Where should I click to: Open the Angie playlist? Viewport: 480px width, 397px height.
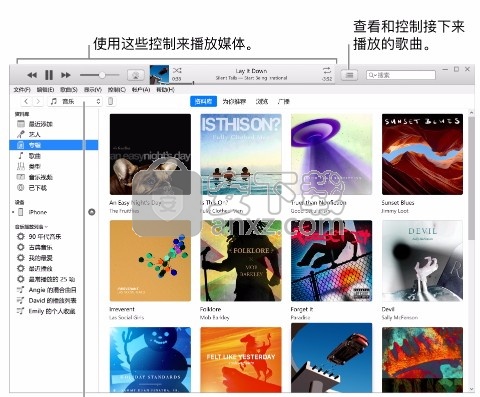point(53,290)
